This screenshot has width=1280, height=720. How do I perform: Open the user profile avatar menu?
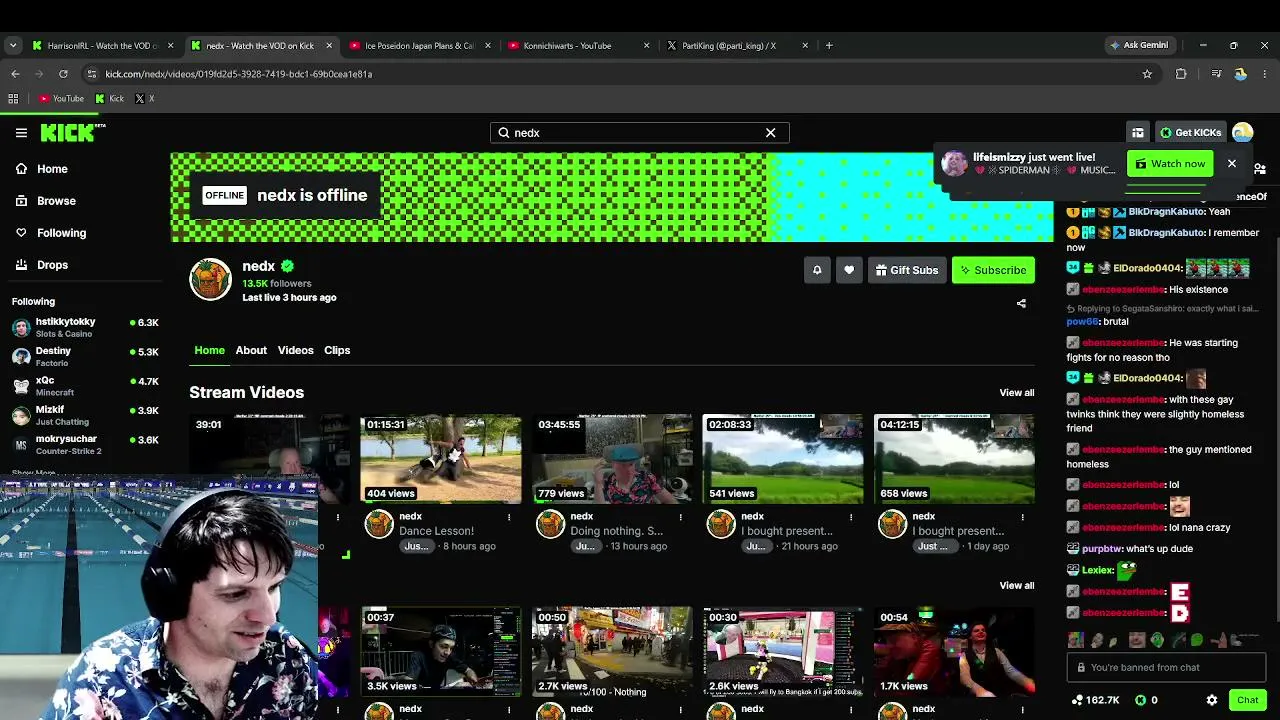pyautogui.click(x=1243, y=132)
